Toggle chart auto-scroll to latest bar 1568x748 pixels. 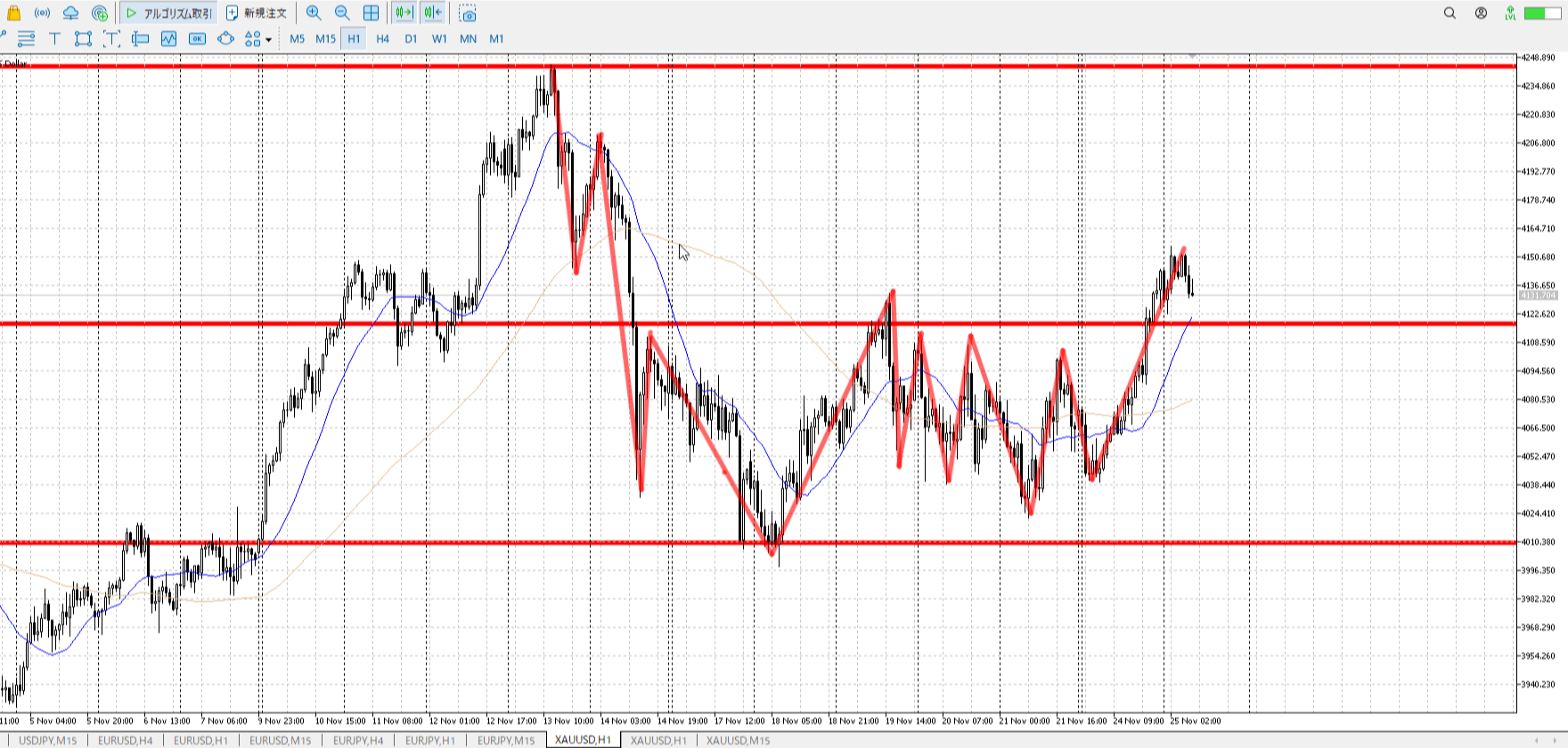[x=404, y=13]
